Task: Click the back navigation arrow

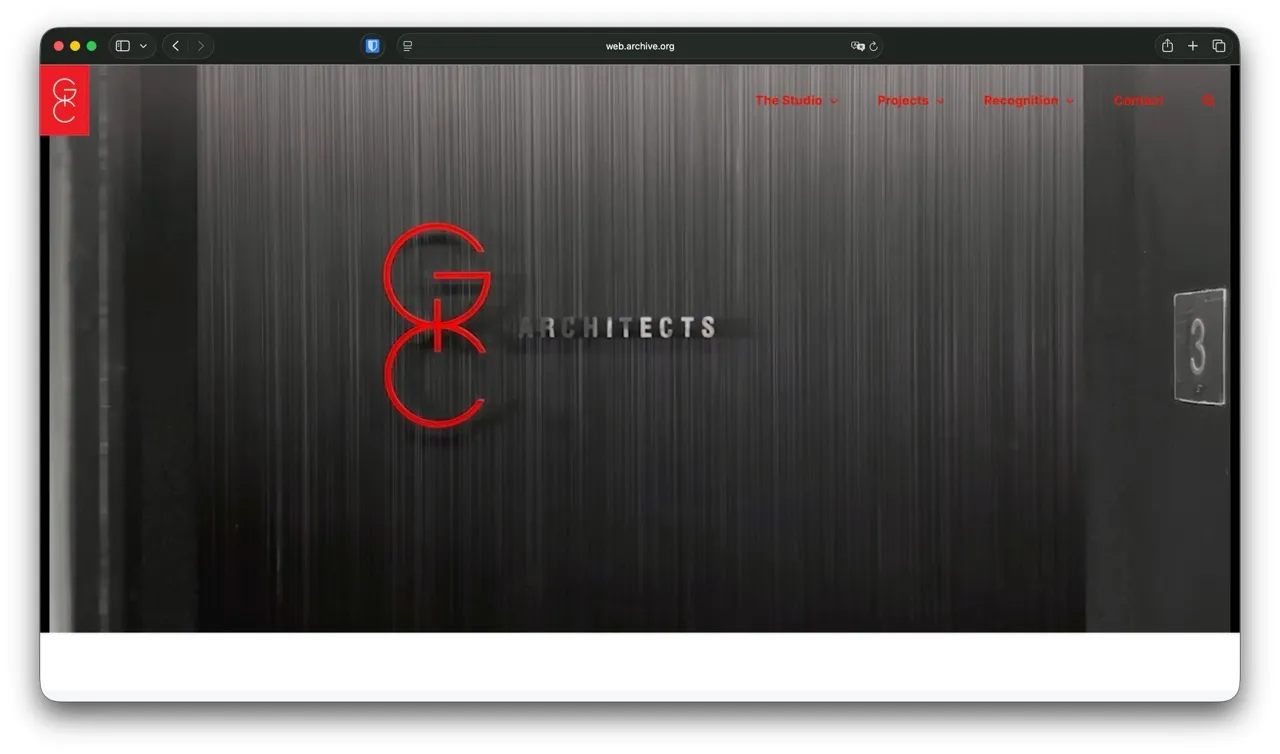Action: pyautogui.click(x=175, y=45)
